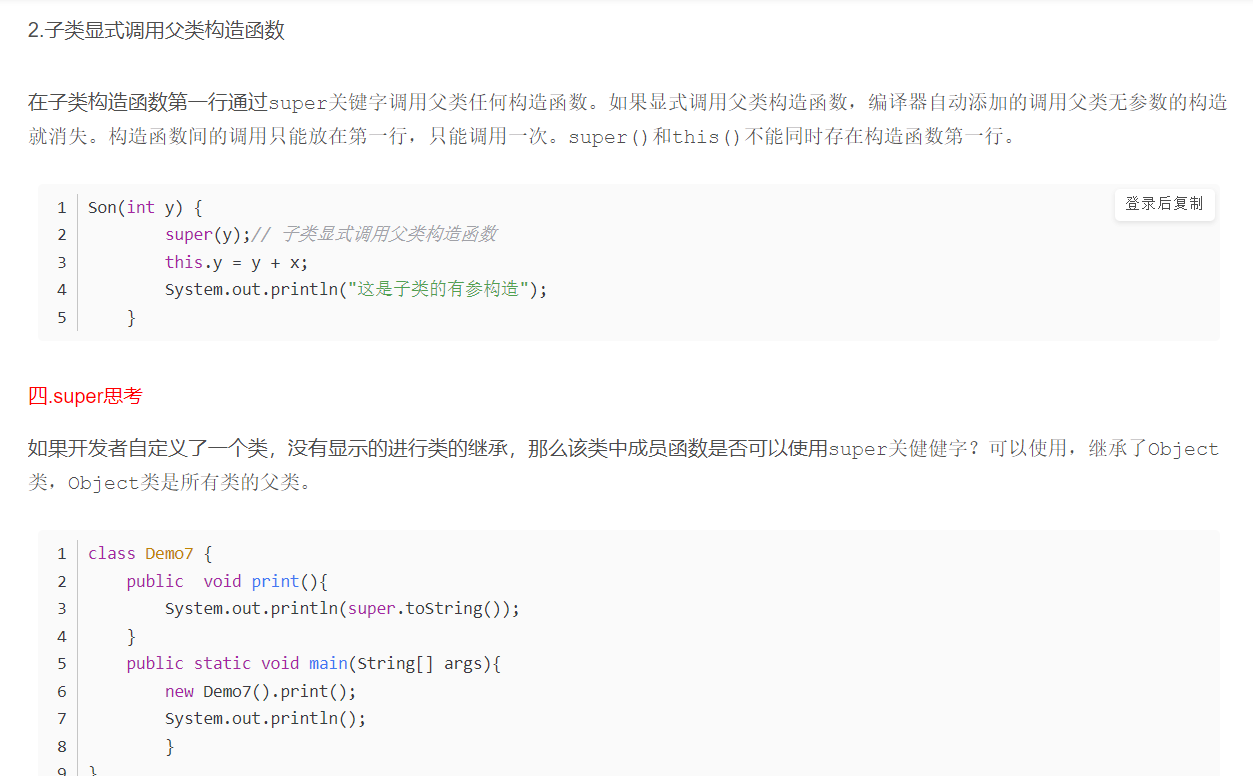Click the Son(int y) { code line
Viewport: 1253px width, 776px height.
pyautogui.click(x=145, y=207)
